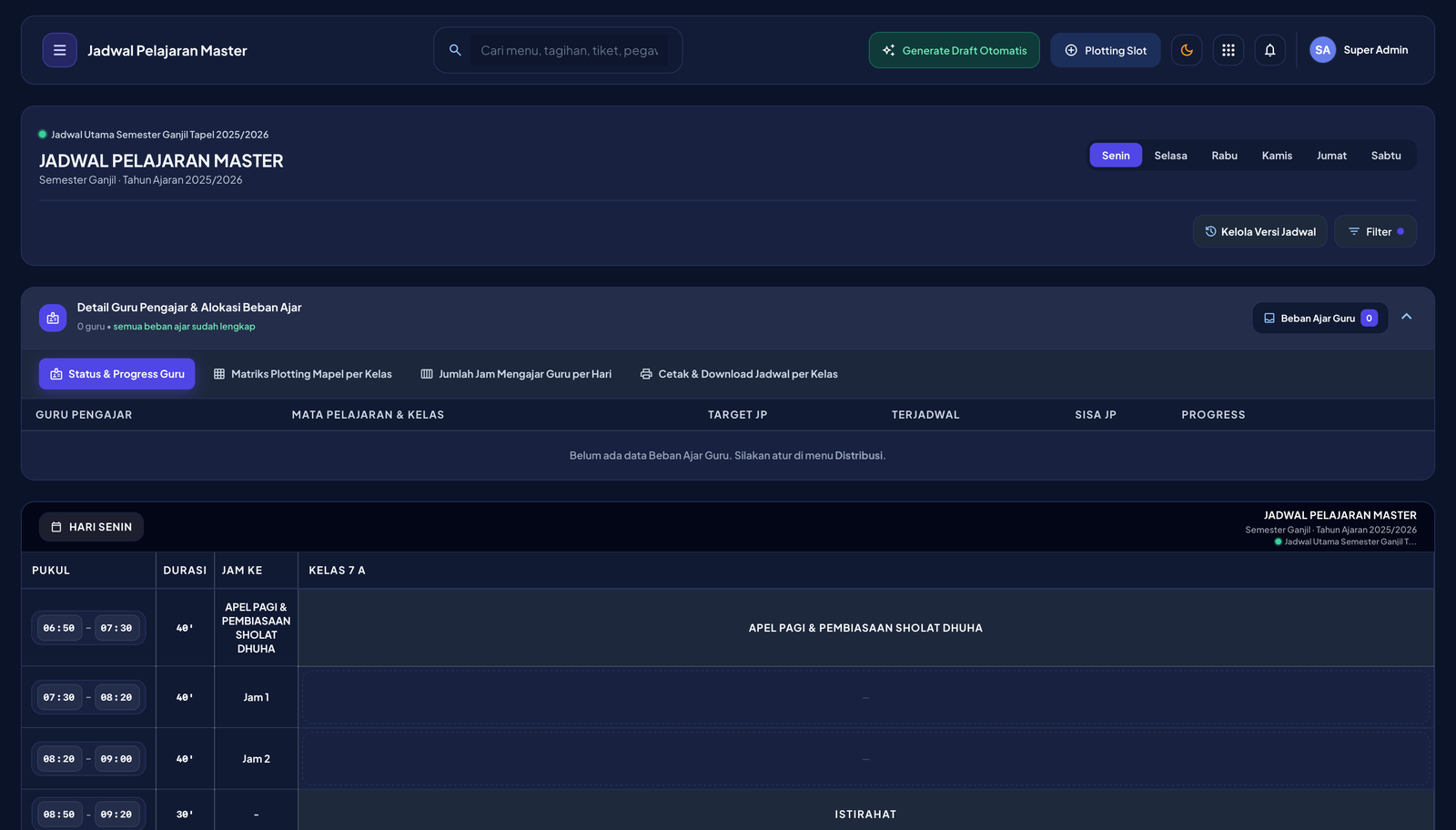Screen dimensions: 1456x830
Task: Click the HARI SENIN chip
Action: 91,527
